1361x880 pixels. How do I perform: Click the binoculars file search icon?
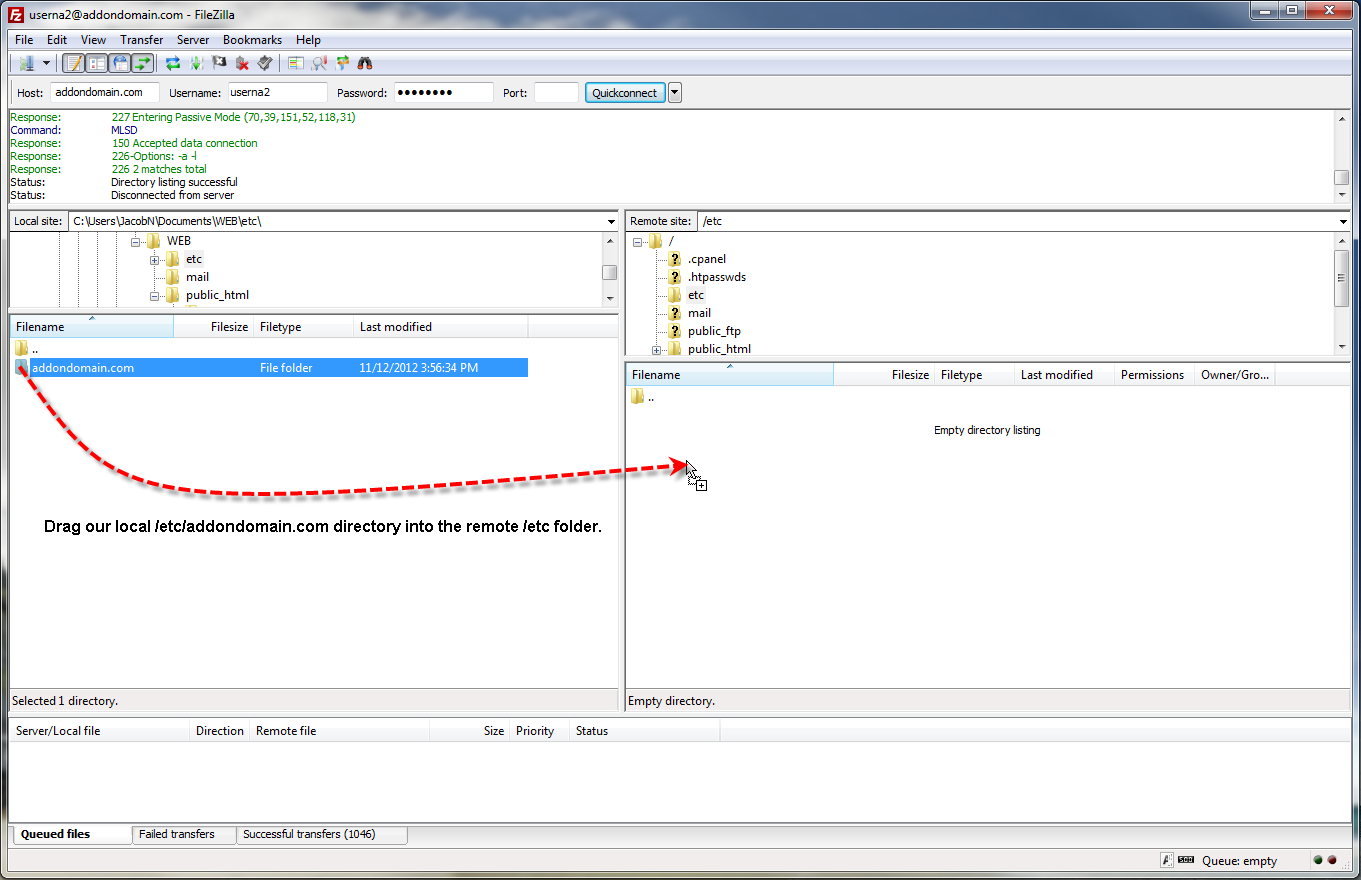[365, 63]
